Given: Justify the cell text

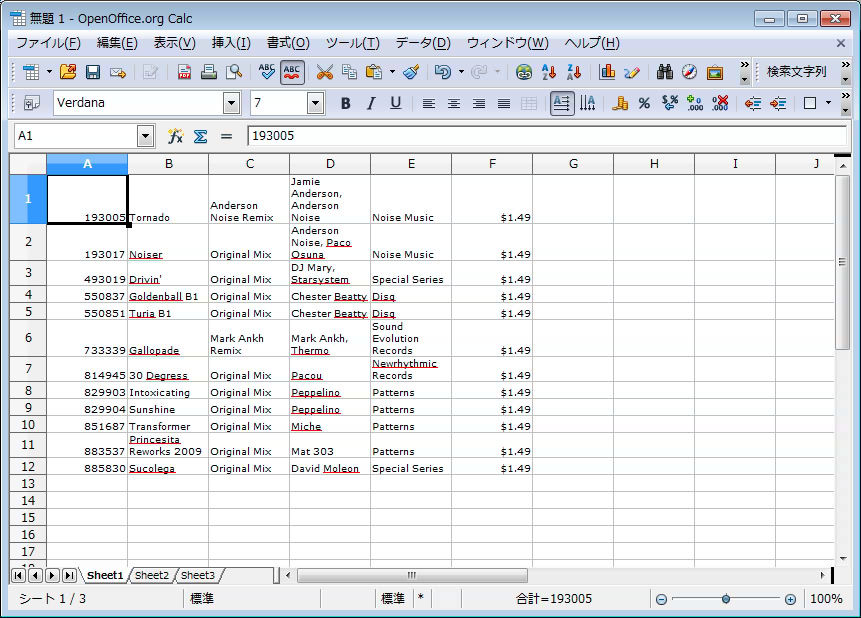Looking at the screenshot, I should tap(504, 103).
